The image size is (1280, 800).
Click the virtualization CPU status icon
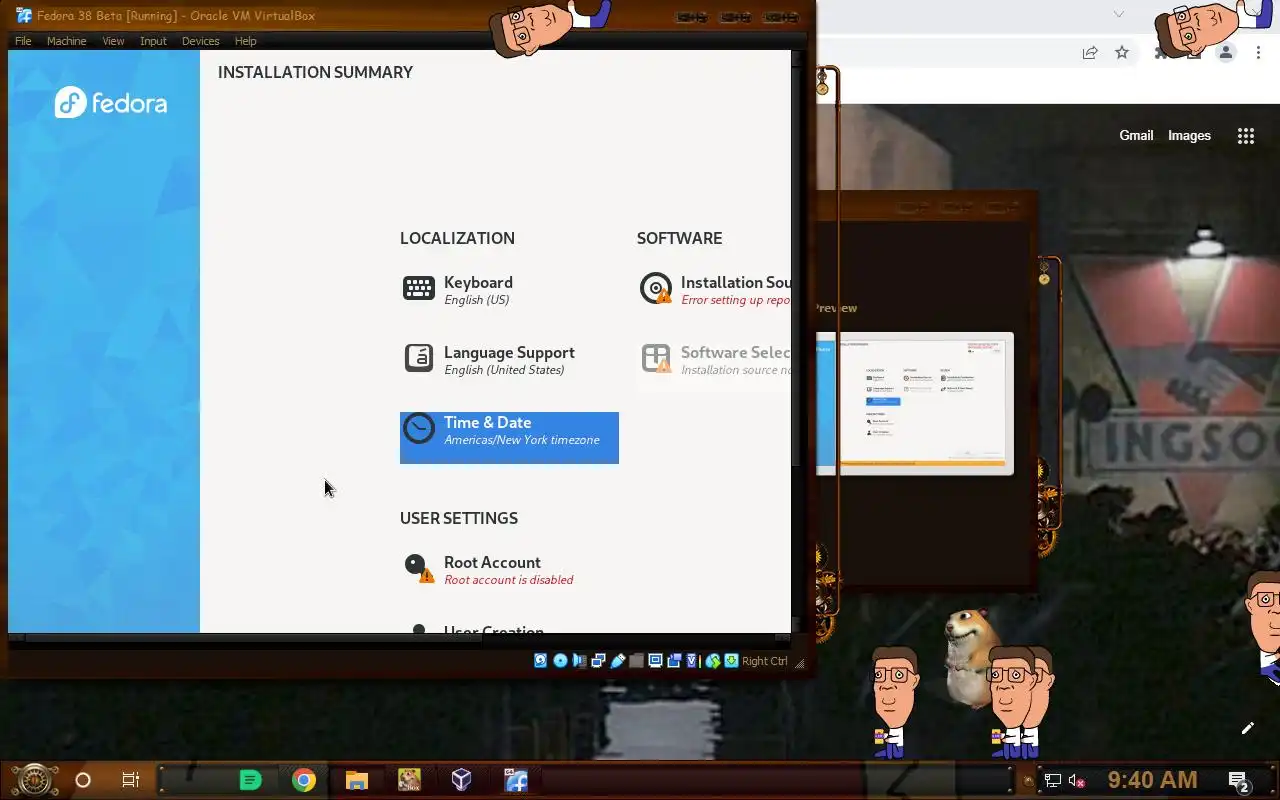pos(693,661)
